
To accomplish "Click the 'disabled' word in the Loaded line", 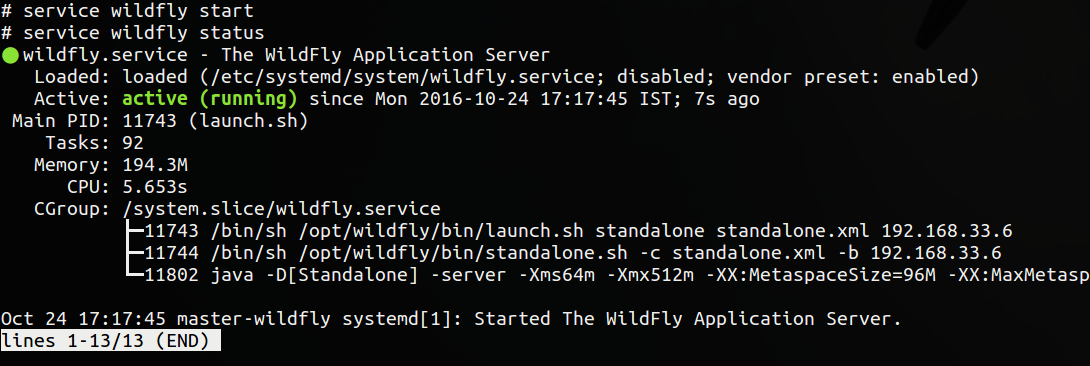I will (x=661, y=77).
